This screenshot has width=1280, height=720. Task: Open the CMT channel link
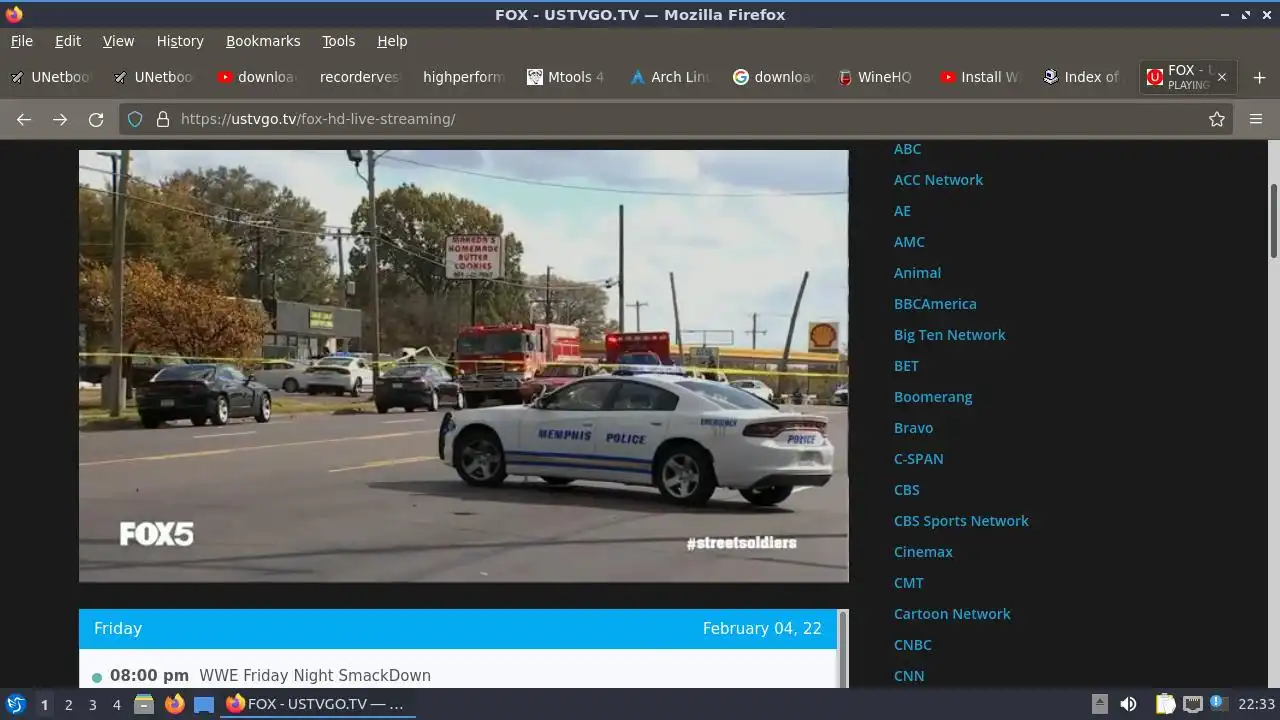pos(909,583)
